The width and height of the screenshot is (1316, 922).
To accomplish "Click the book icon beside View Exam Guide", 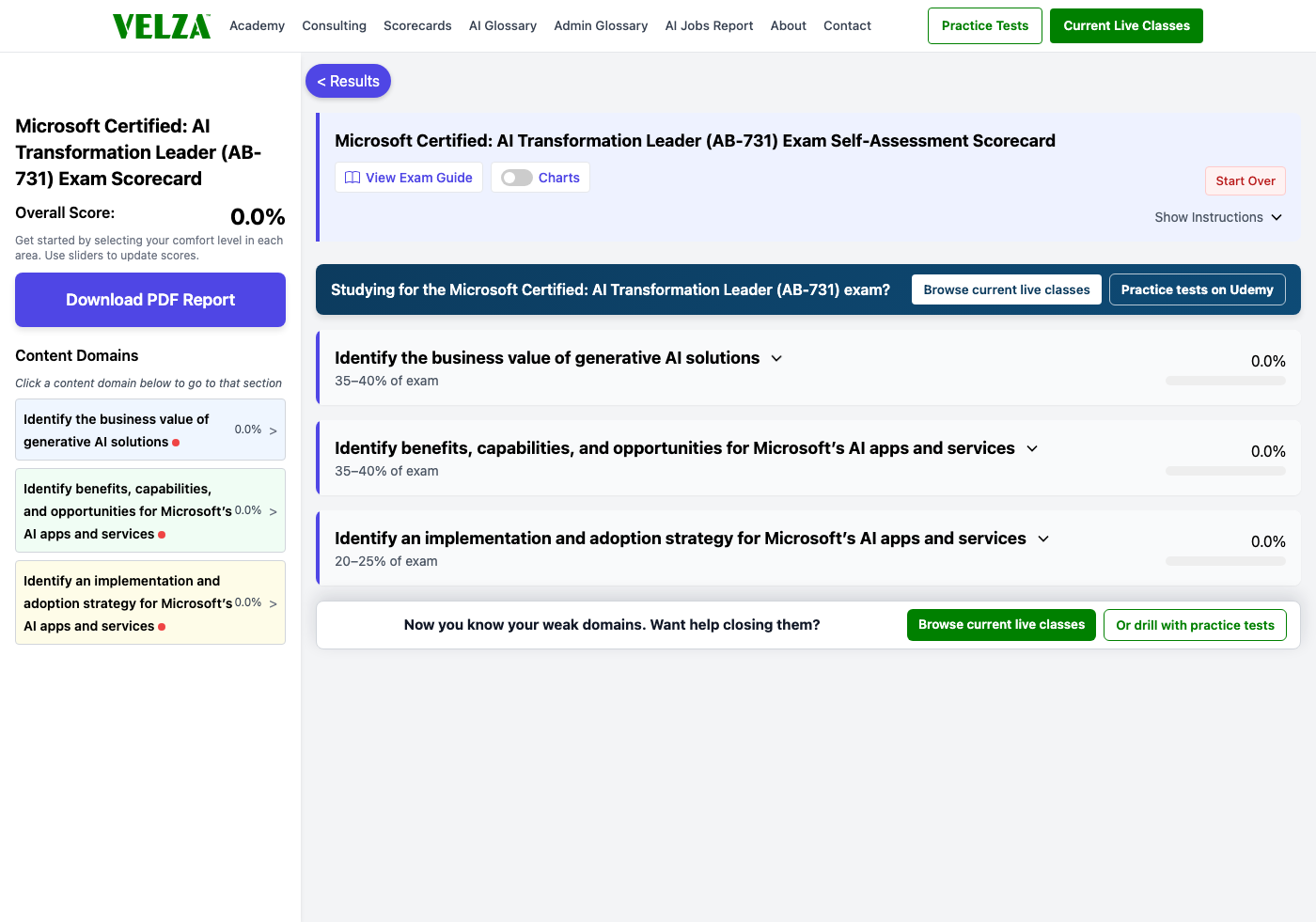I will pos(352,178).
